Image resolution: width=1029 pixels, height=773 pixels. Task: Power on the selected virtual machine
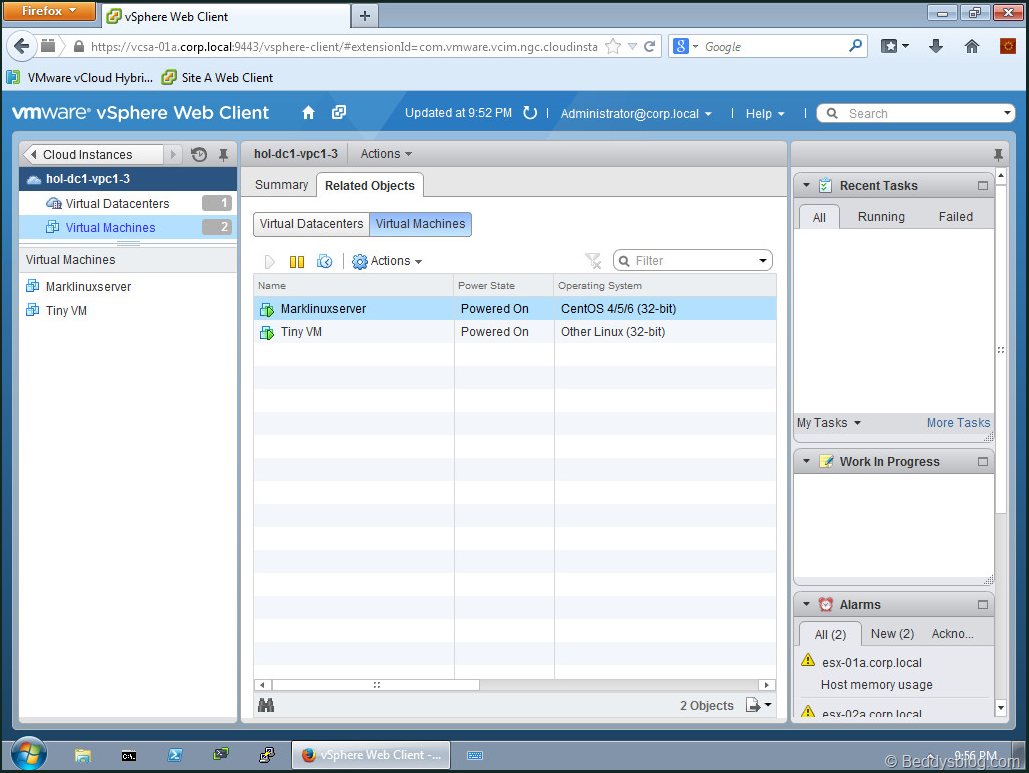pyautogui.click(x=270, y=261)
